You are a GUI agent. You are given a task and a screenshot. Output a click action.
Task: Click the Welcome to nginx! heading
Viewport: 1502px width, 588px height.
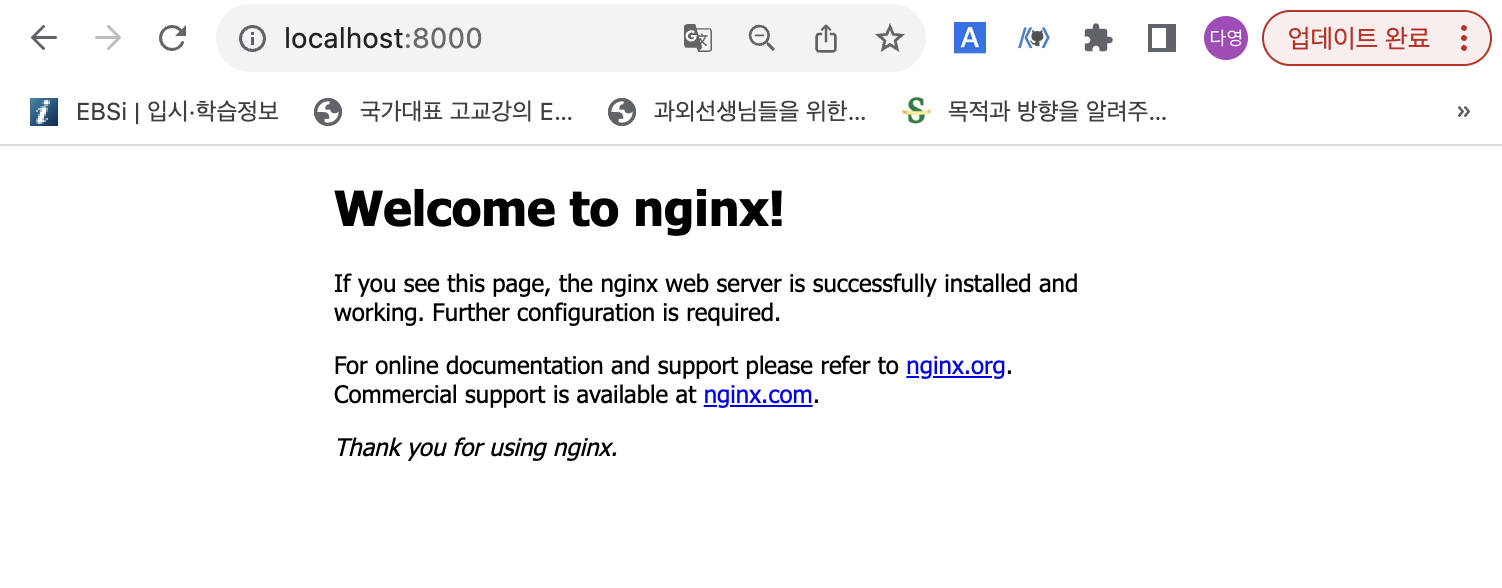pyautogui.click(x=559, y=209)
